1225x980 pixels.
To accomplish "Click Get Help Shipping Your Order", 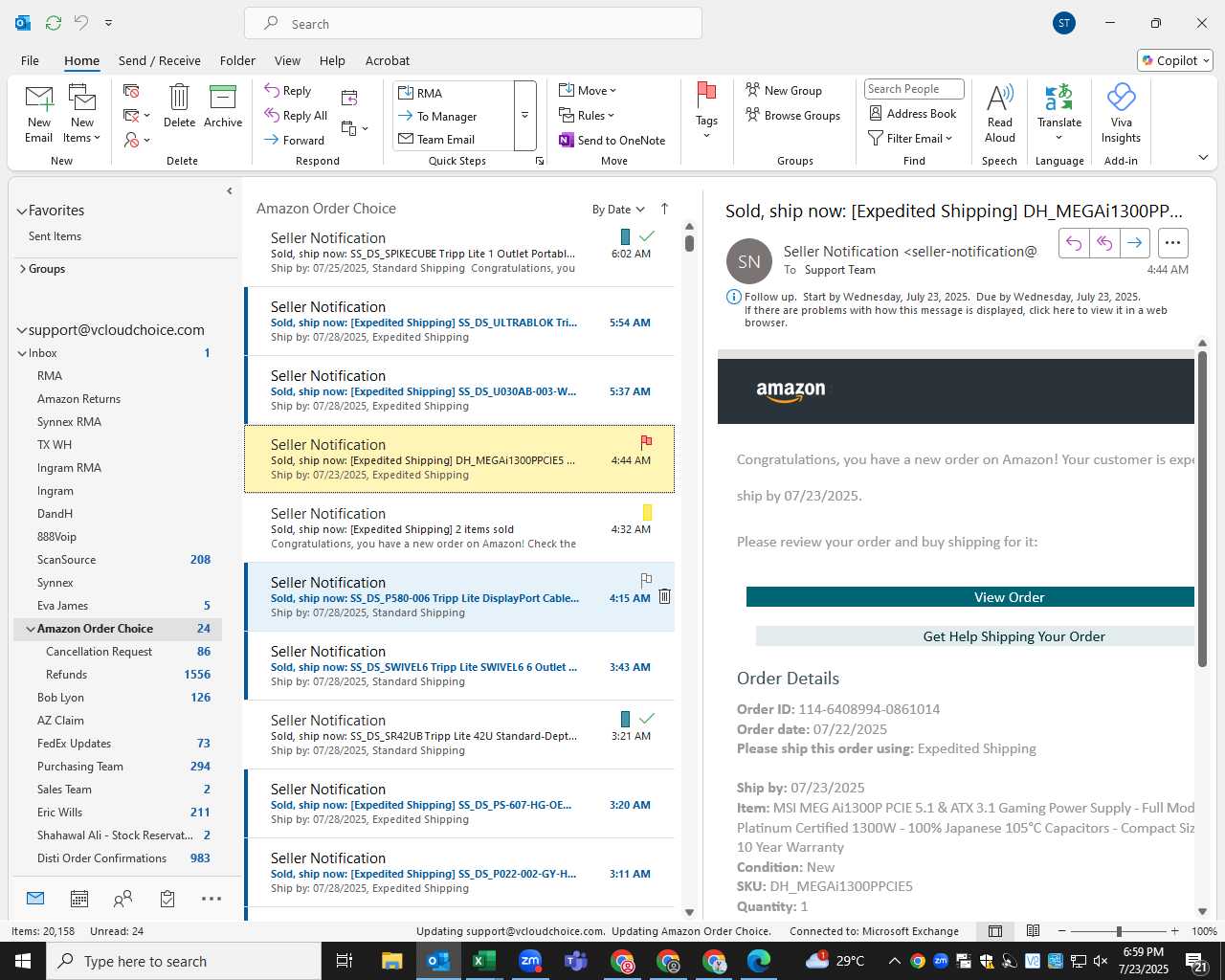I will click(x=975, y=636).
